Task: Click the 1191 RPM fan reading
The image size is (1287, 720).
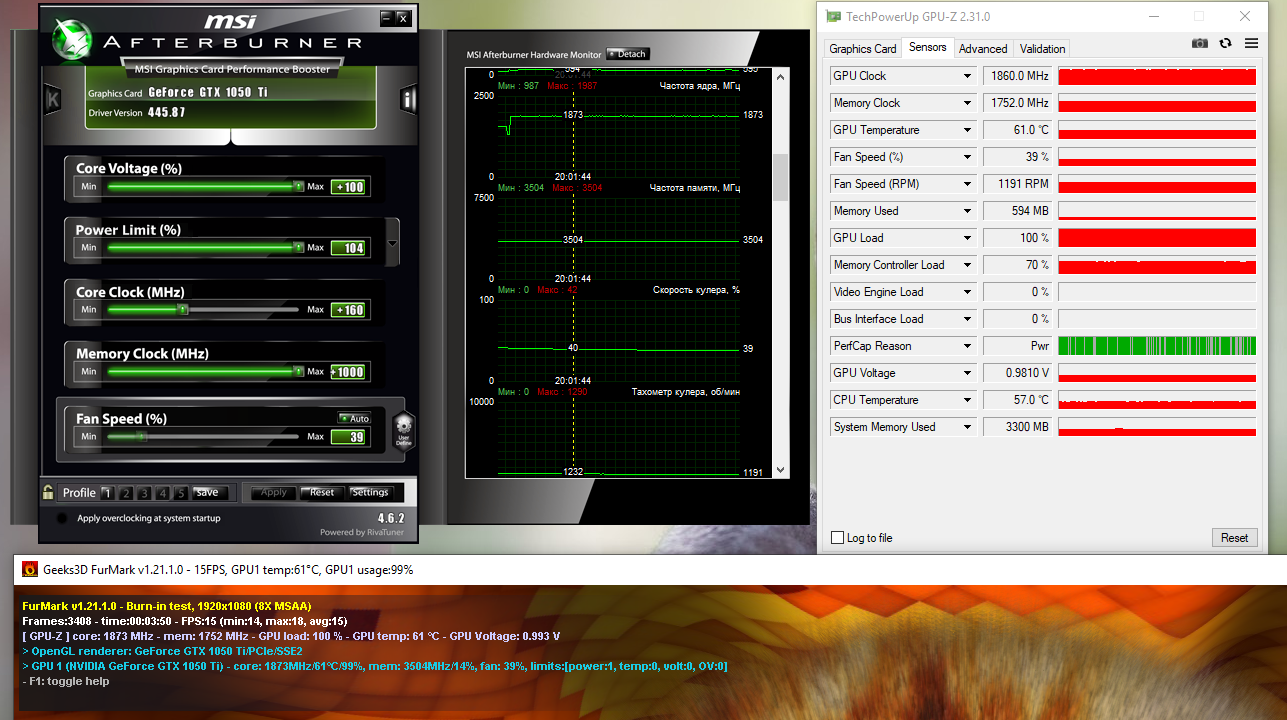Action: point(1018,184)
